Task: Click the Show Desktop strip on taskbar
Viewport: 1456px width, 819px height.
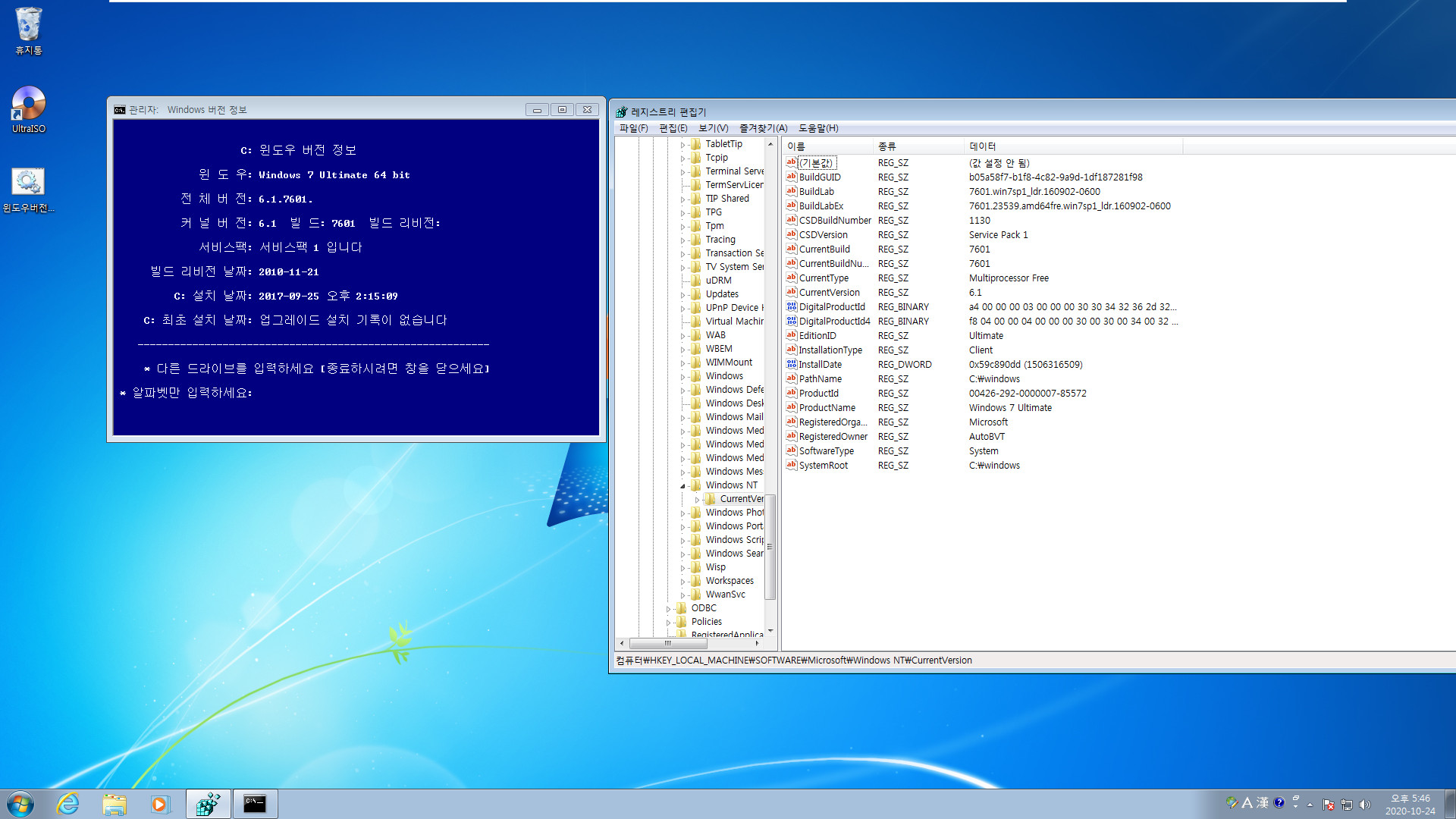Action: (x=1450, y=804)
